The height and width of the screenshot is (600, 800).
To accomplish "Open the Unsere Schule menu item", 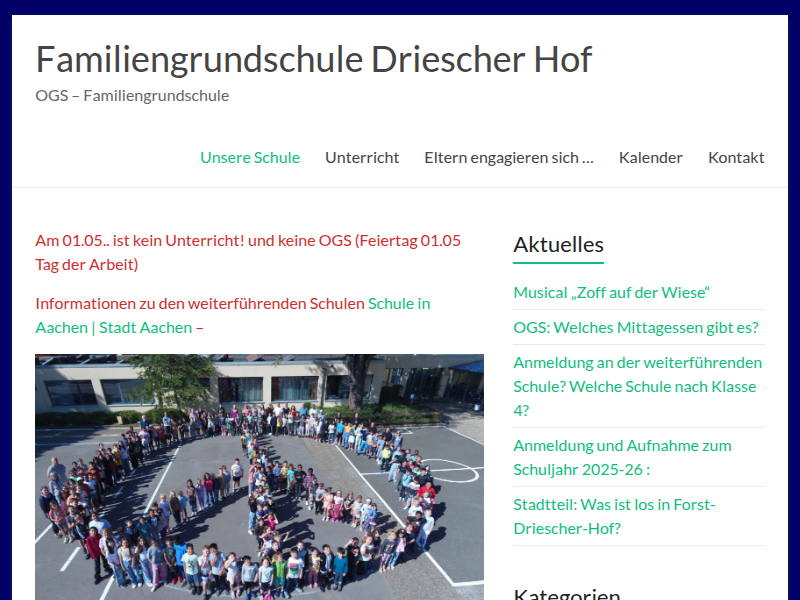I will [250, 158].
